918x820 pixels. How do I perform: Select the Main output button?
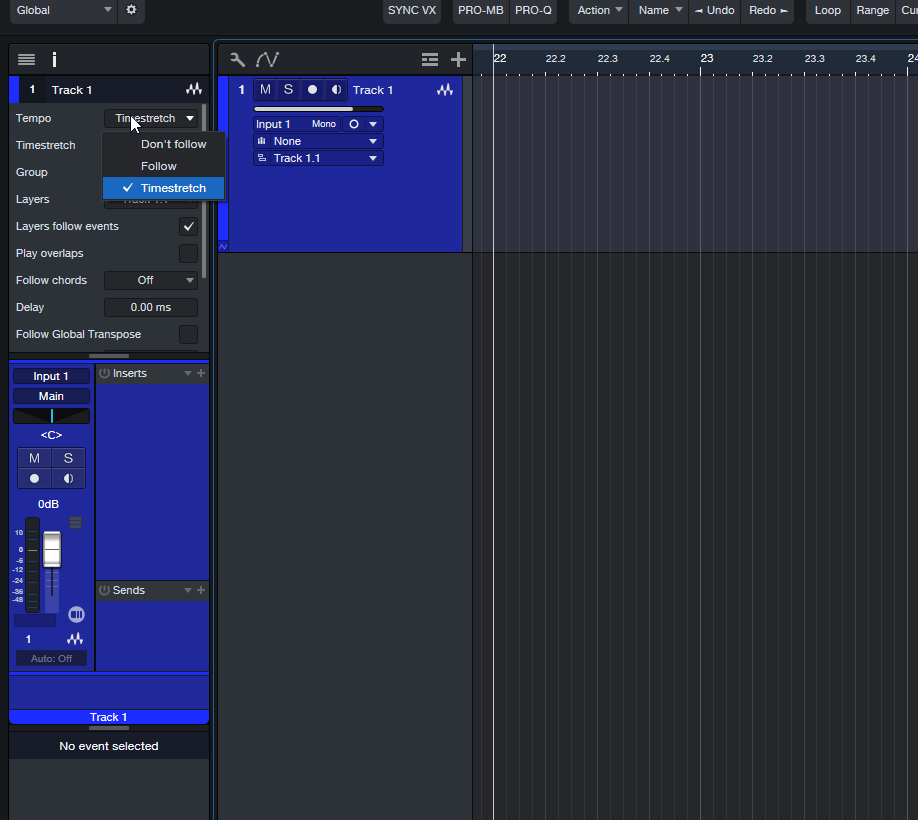coord(52,396)
